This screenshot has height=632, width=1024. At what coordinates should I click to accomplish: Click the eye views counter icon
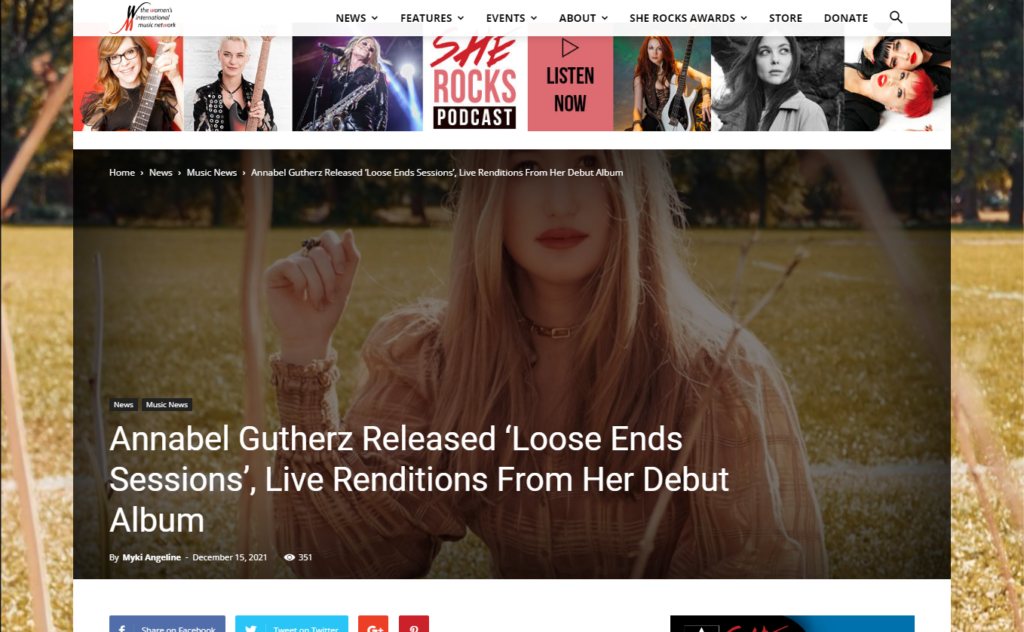pos(289,558)
